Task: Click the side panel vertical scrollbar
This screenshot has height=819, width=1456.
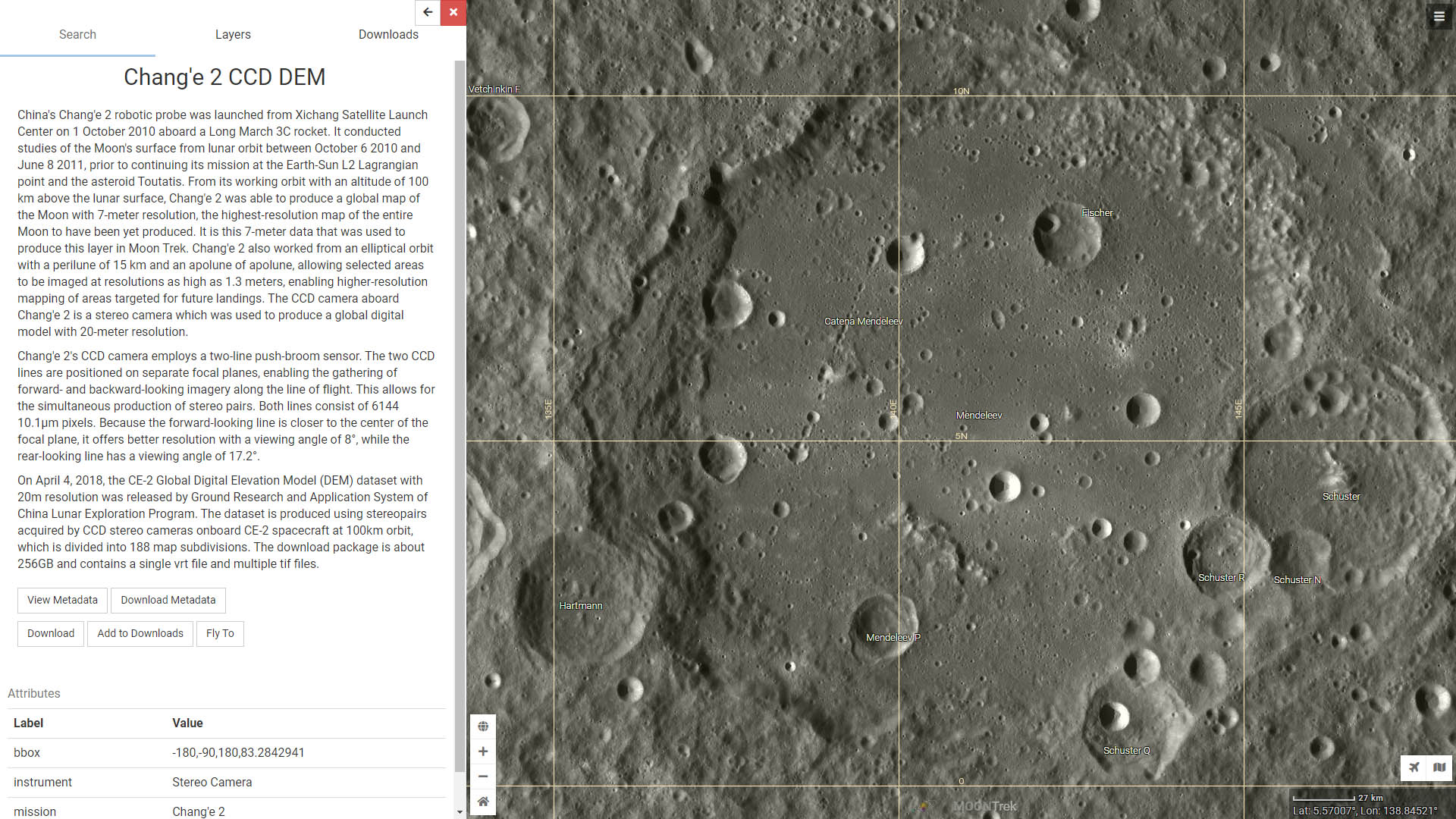Action: 460,417
